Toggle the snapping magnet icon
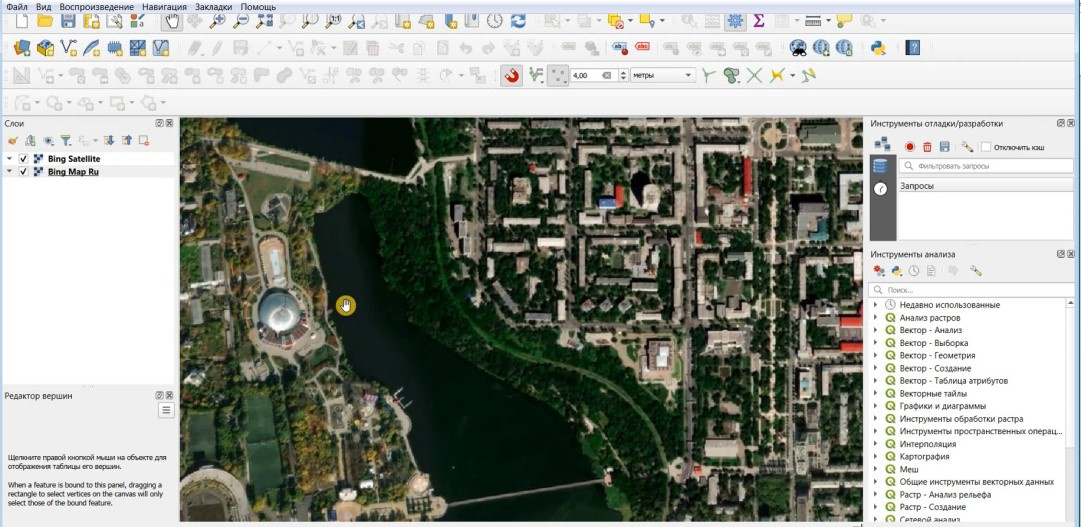 click(511, 75)
